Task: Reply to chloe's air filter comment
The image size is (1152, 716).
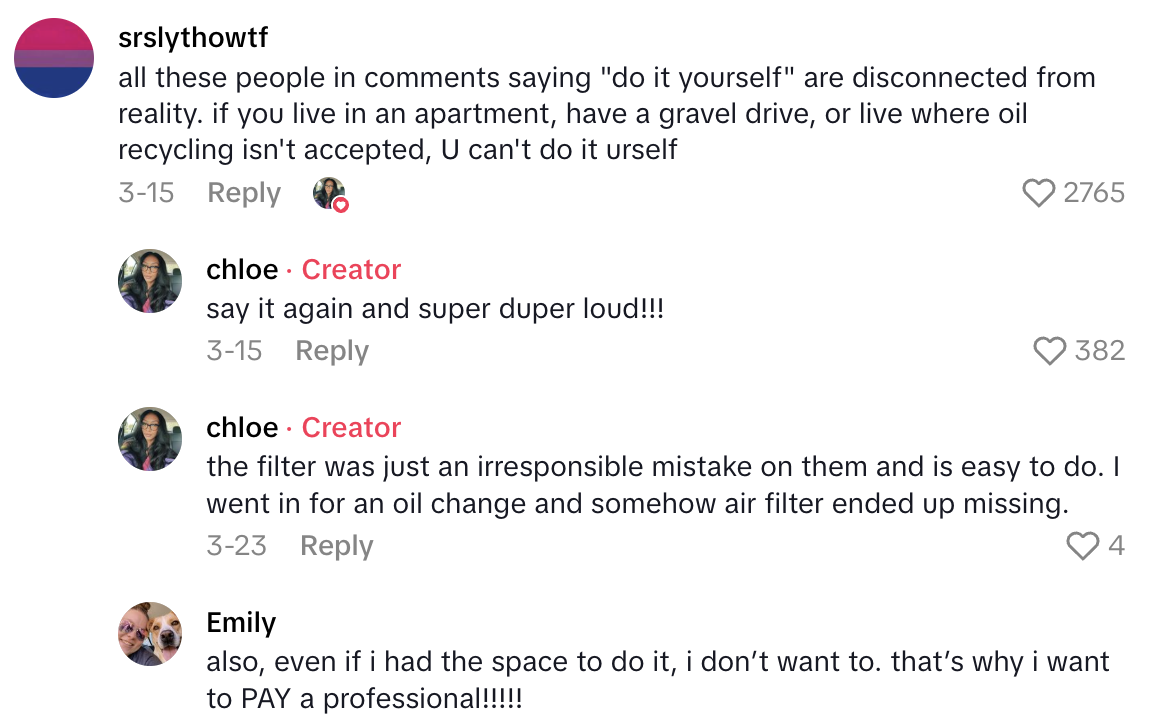Action: click(x=336, y=546)
